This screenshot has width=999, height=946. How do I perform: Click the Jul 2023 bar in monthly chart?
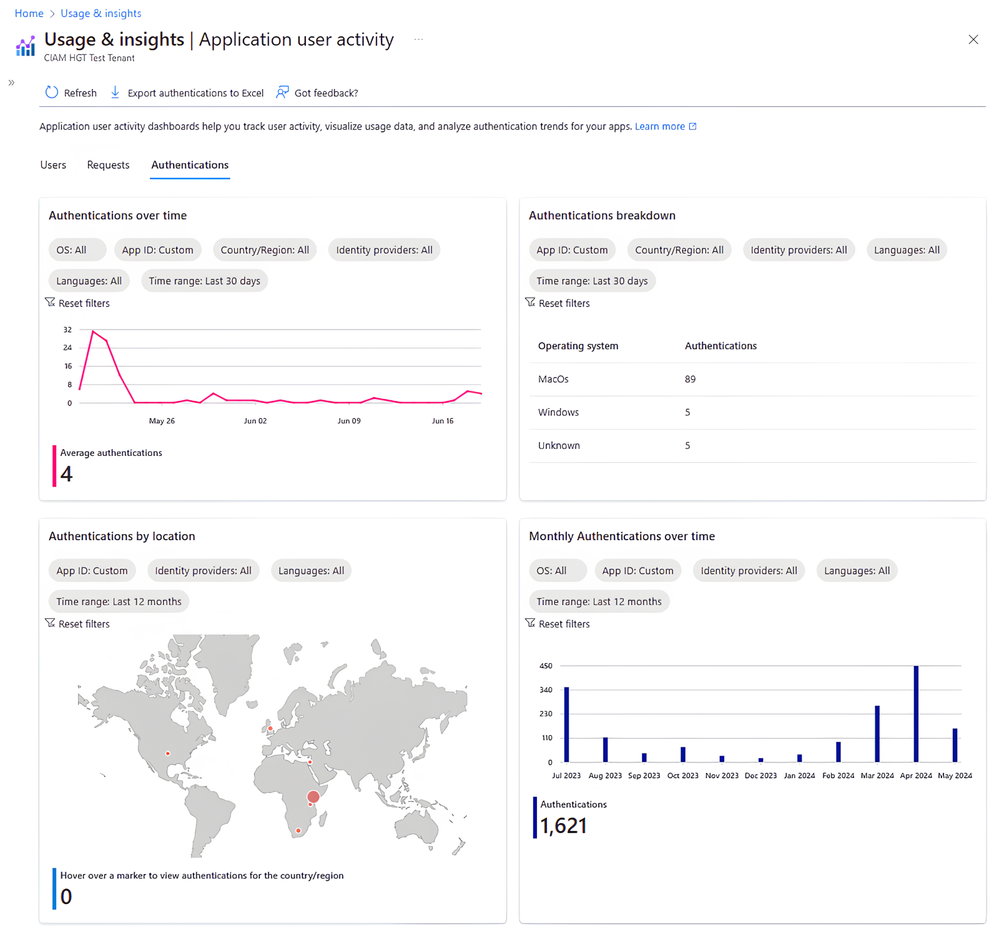pyautogui.click(x=566, y=724)
